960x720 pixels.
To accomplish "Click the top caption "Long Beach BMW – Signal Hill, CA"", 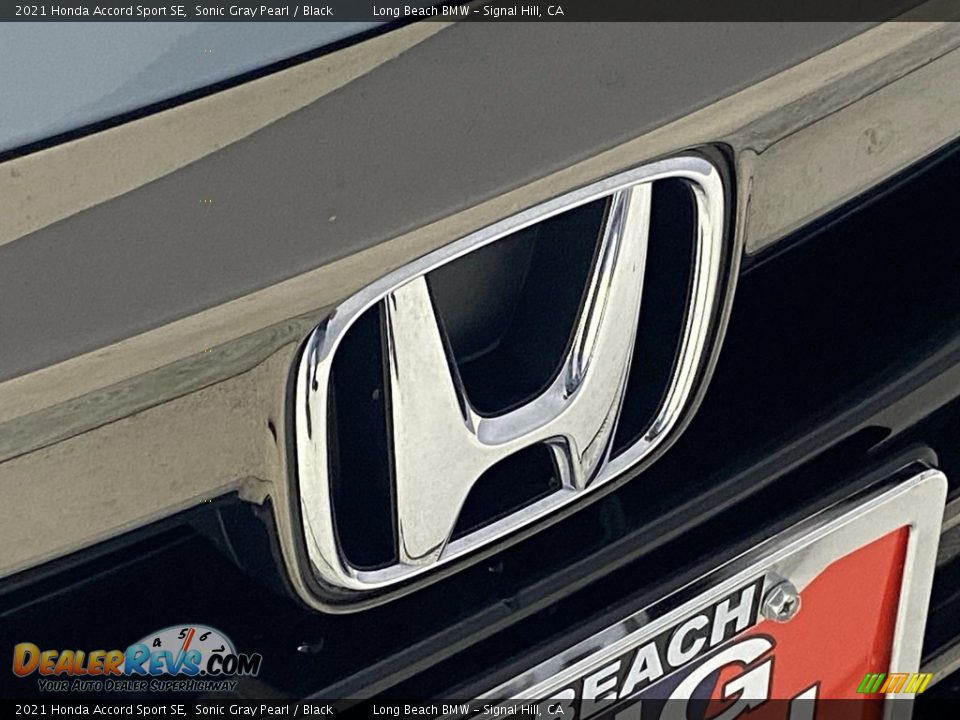I will (x=468, y=10).
